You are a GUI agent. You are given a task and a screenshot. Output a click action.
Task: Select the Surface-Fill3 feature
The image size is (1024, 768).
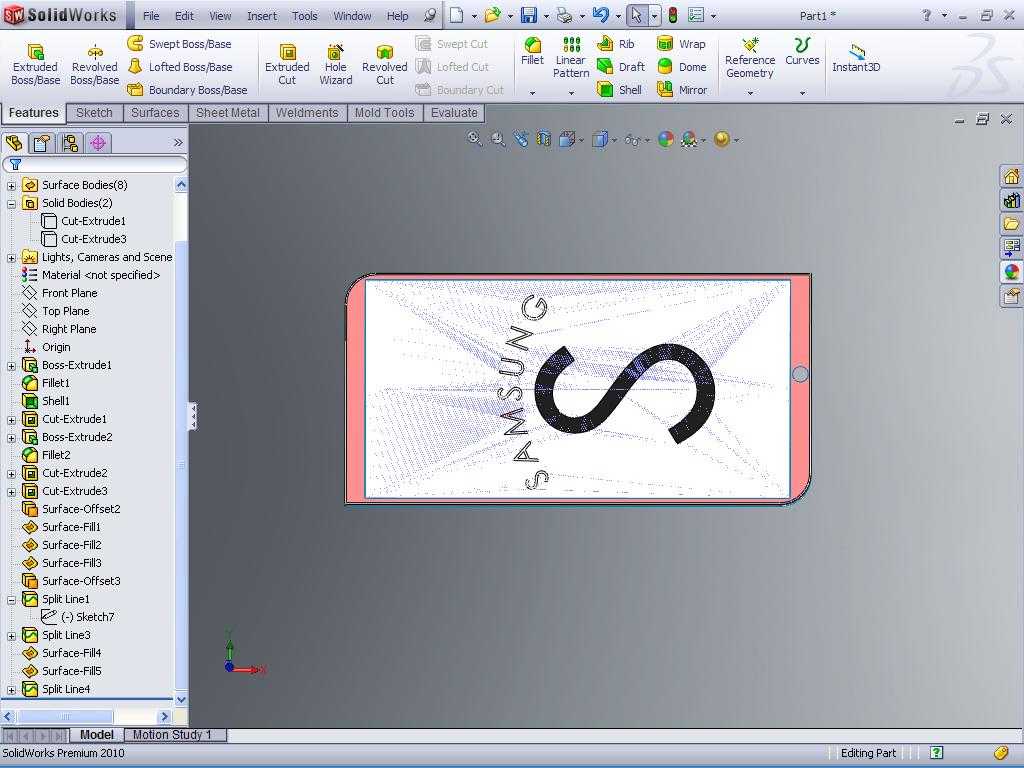[x=72, y=563]
